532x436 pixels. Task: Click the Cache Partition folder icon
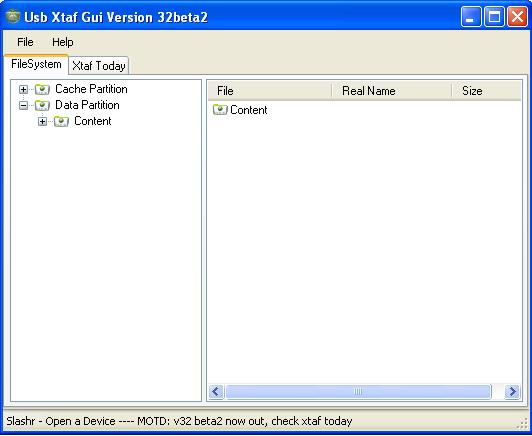[42, 90]
